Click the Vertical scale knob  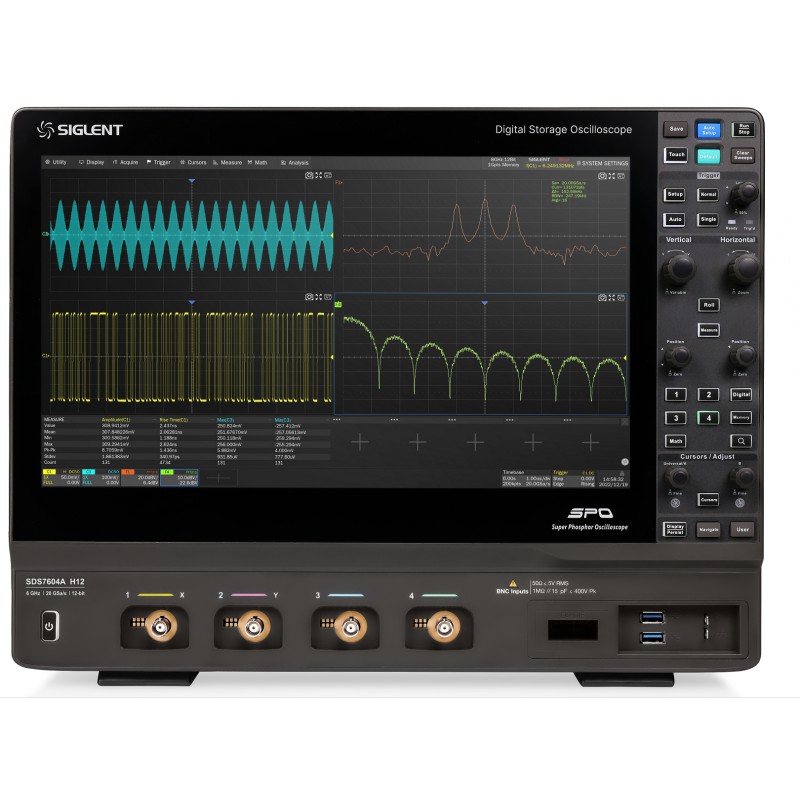[679, 268]
